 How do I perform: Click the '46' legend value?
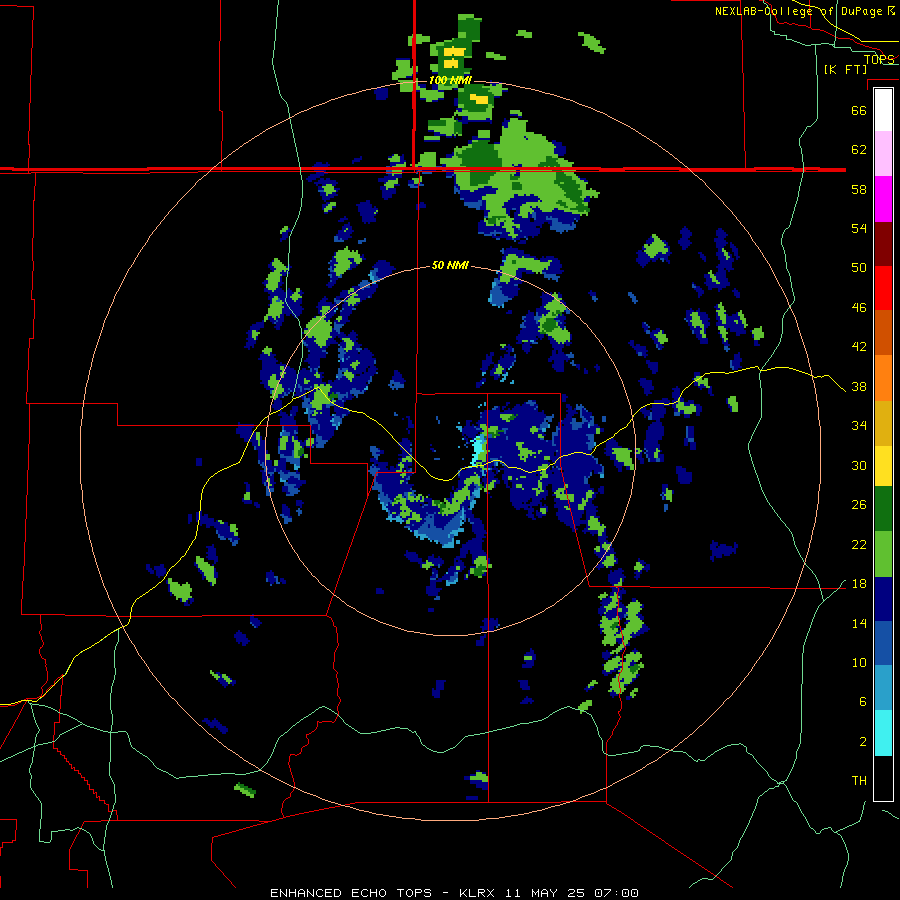(859, 308)
